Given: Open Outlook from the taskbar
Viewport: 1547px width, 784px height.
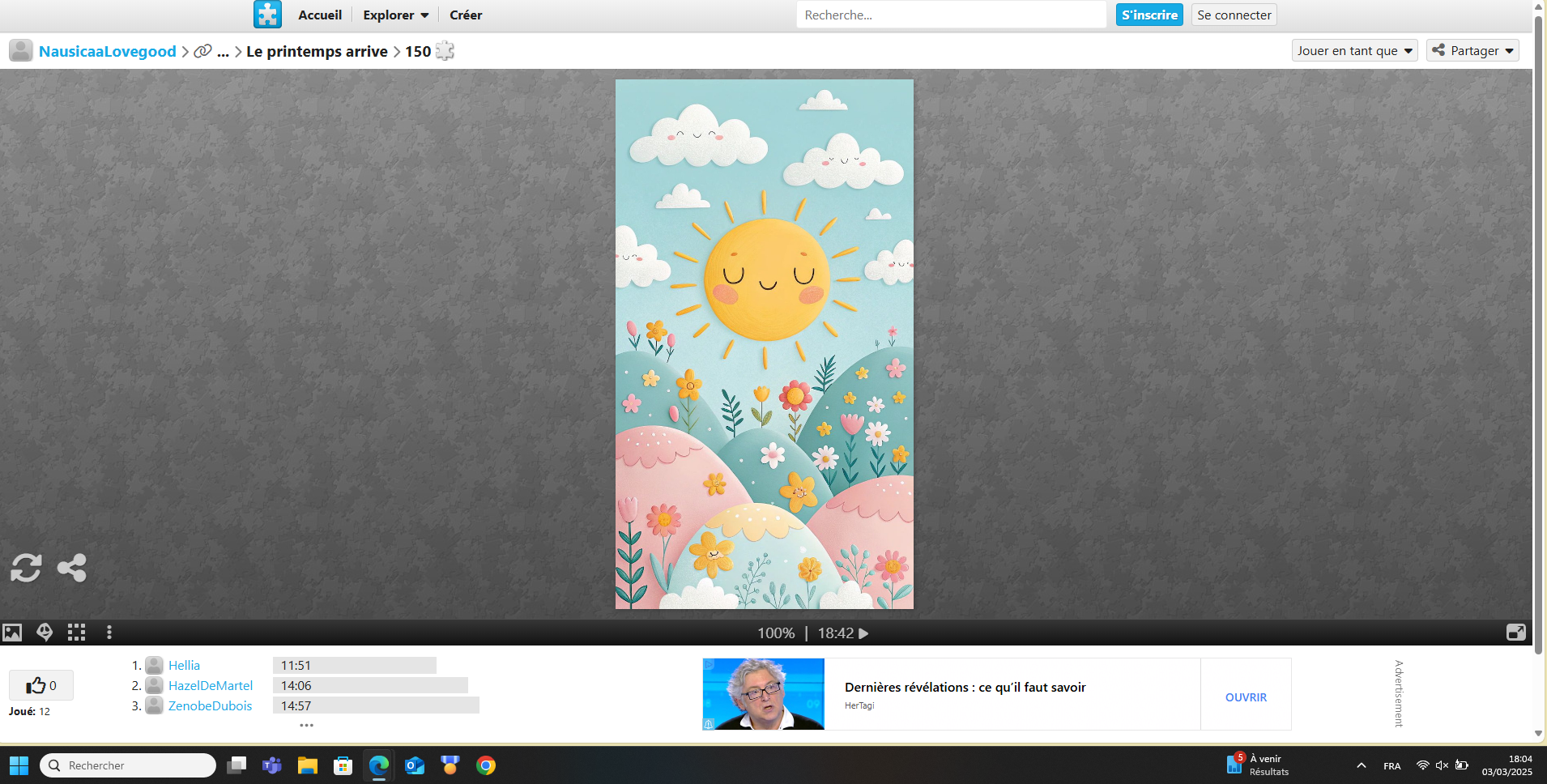Looking at the screenshot, I should (415, 765).
